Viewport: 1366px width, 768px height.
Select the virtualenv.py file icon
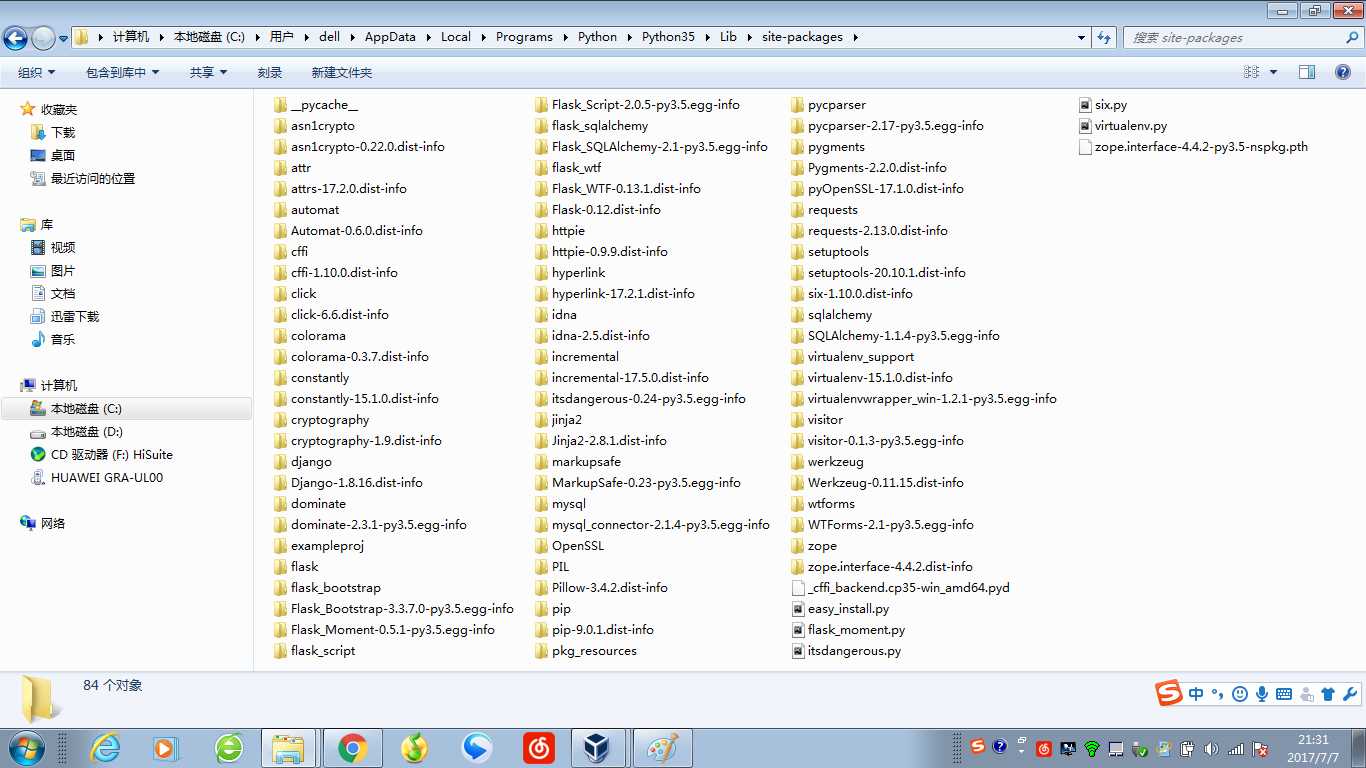[1085, 126]
